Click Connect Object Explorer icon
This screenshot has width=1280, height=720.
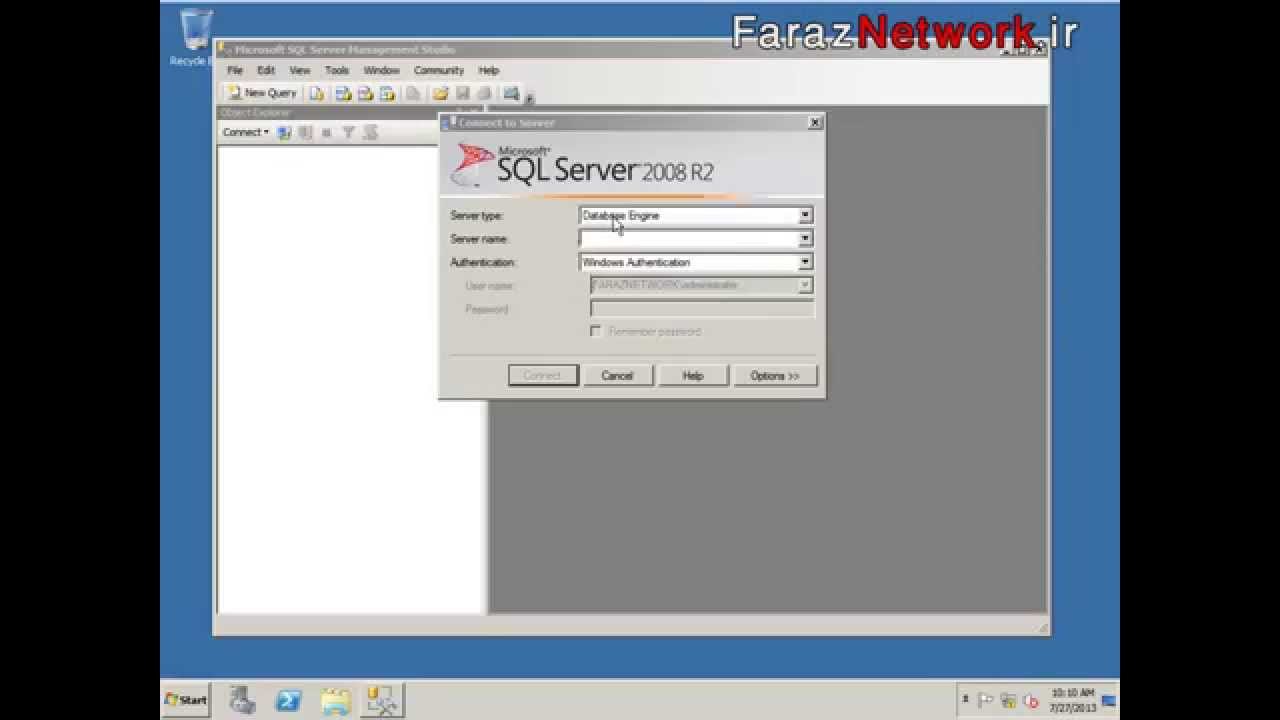coord(284,132)
